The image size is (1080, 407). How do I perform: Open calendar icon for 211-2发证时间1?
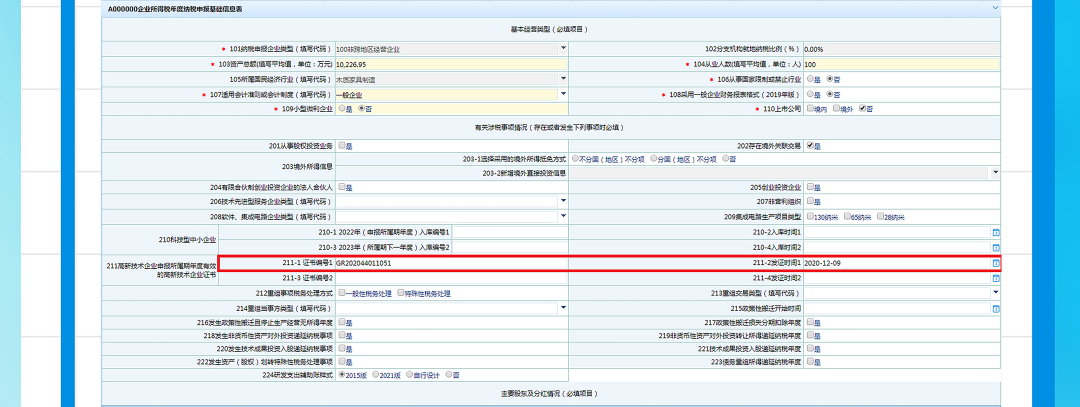996,263
